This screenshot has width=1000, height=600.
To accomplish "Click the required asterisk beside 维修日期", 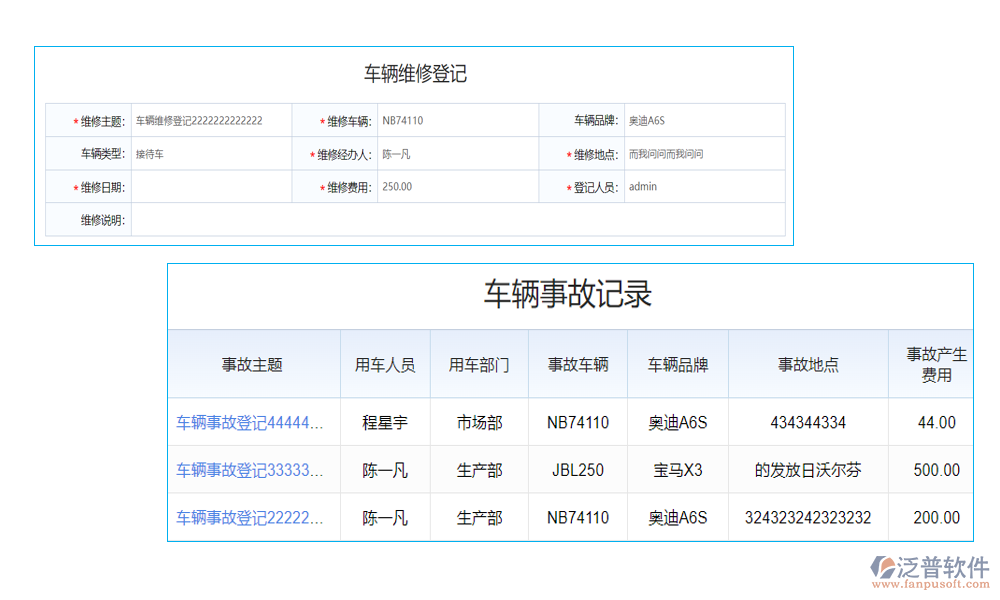I will 73,186.
